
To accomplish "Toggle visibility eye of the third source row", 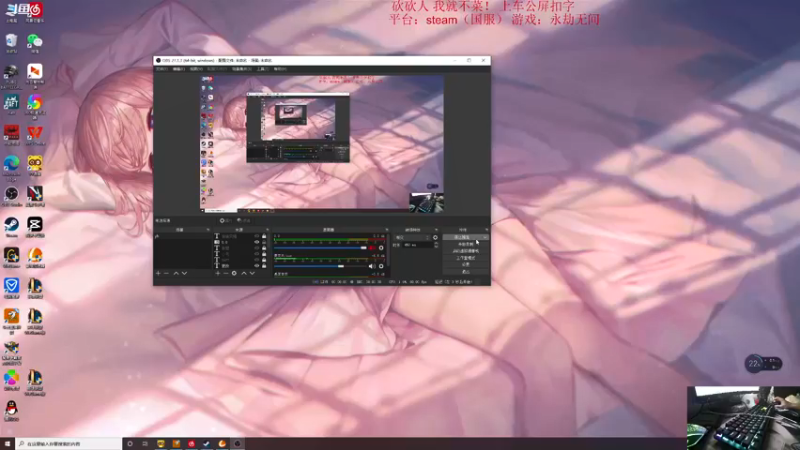I will click(257, 248).
